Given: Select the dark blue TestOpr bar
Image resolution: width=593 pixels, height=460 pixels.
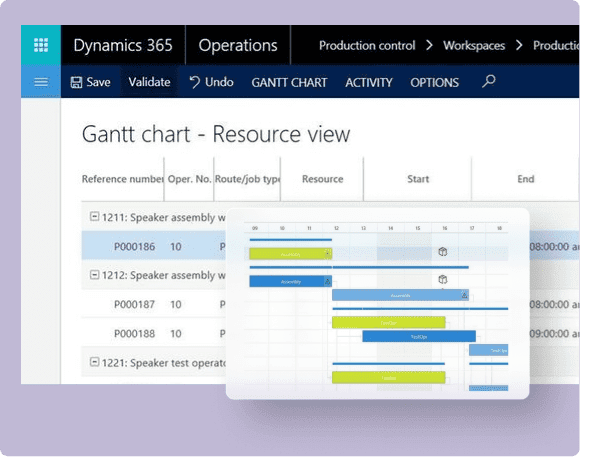Looking at the screenshot, I should (x=419, y=336).
